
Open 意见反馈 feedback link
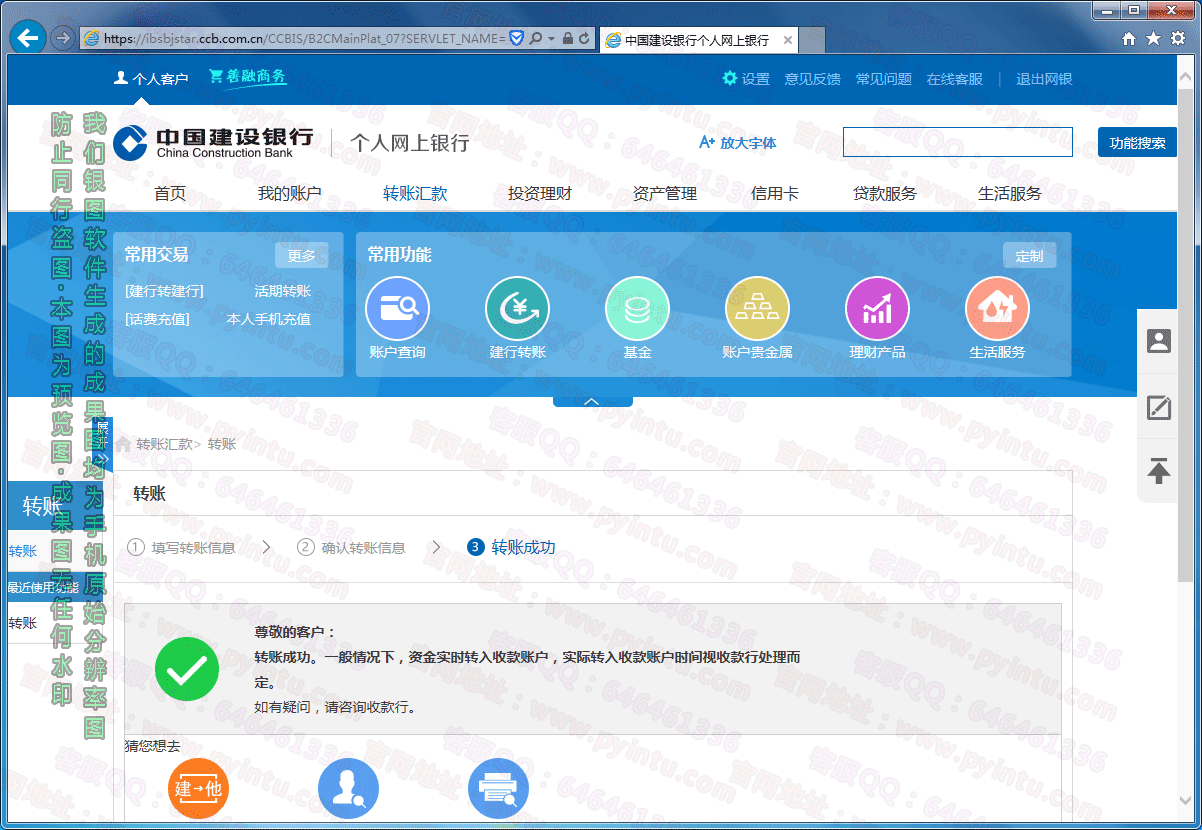[812, 79]
